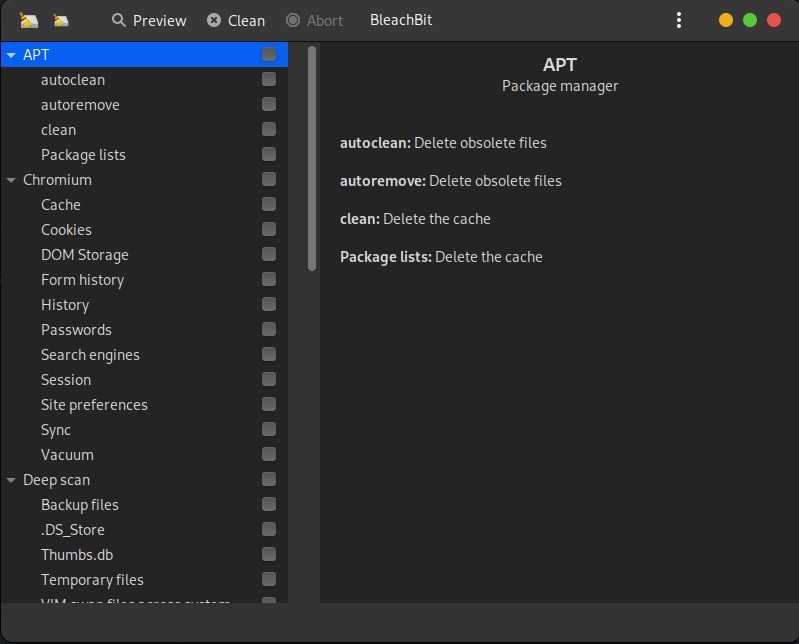Select the Chromium row label
This screenshot has height=644, width=799.
tap(57, 180)
